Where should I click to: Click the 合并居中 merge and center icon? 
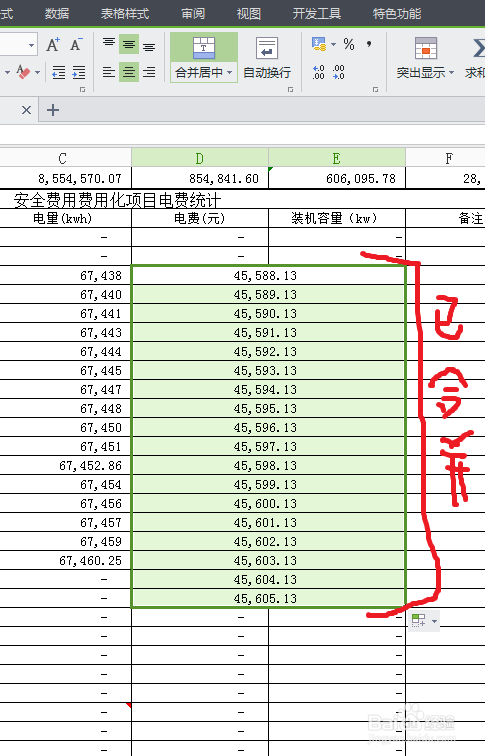click(203, 48)
